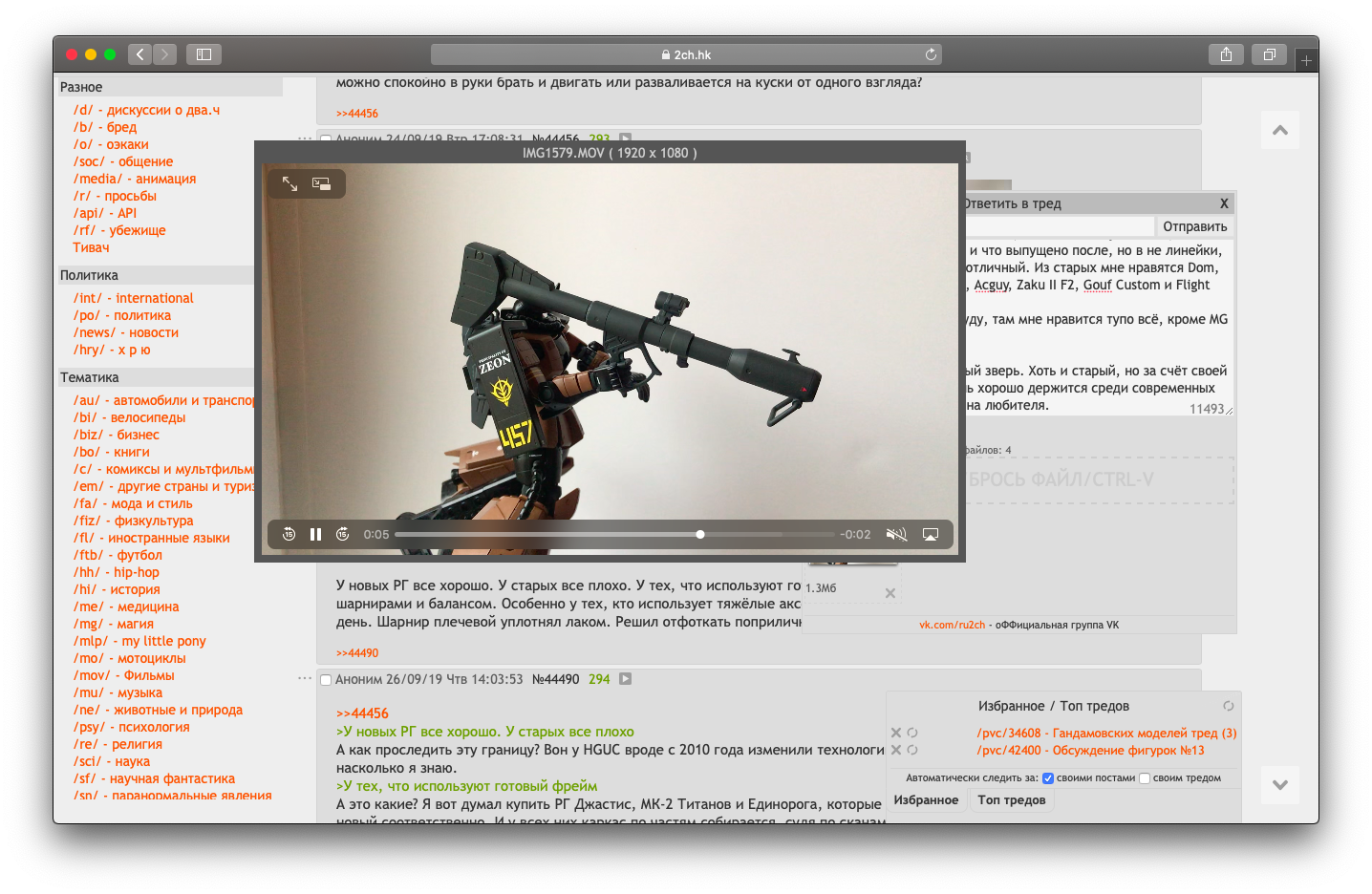1372x894 pixels.
Task: Open the /rf/ - убежище board
Action: (119, 230)
